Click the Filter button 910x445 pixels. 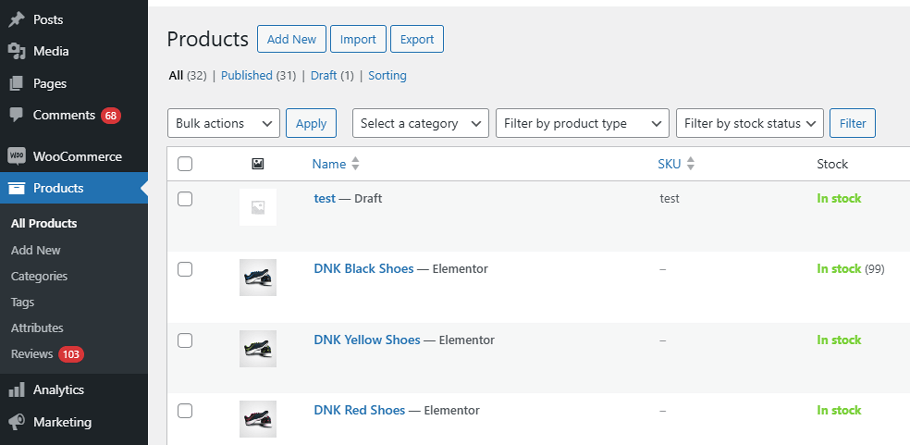point(853,123)
